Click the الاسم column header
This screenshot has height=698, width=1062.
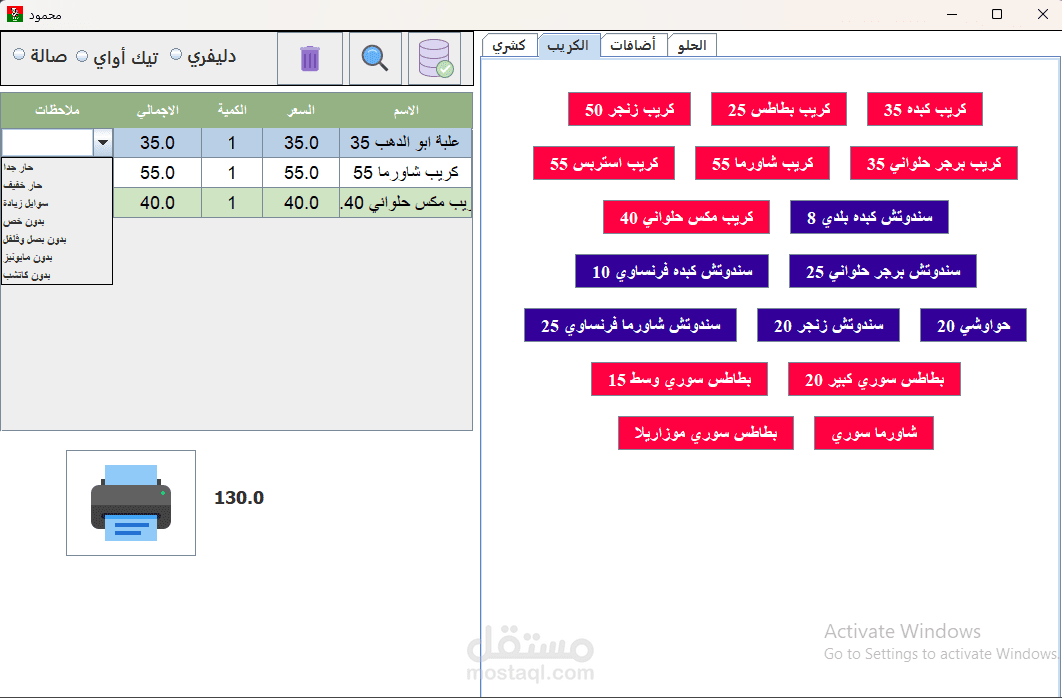tap(406, 110)
